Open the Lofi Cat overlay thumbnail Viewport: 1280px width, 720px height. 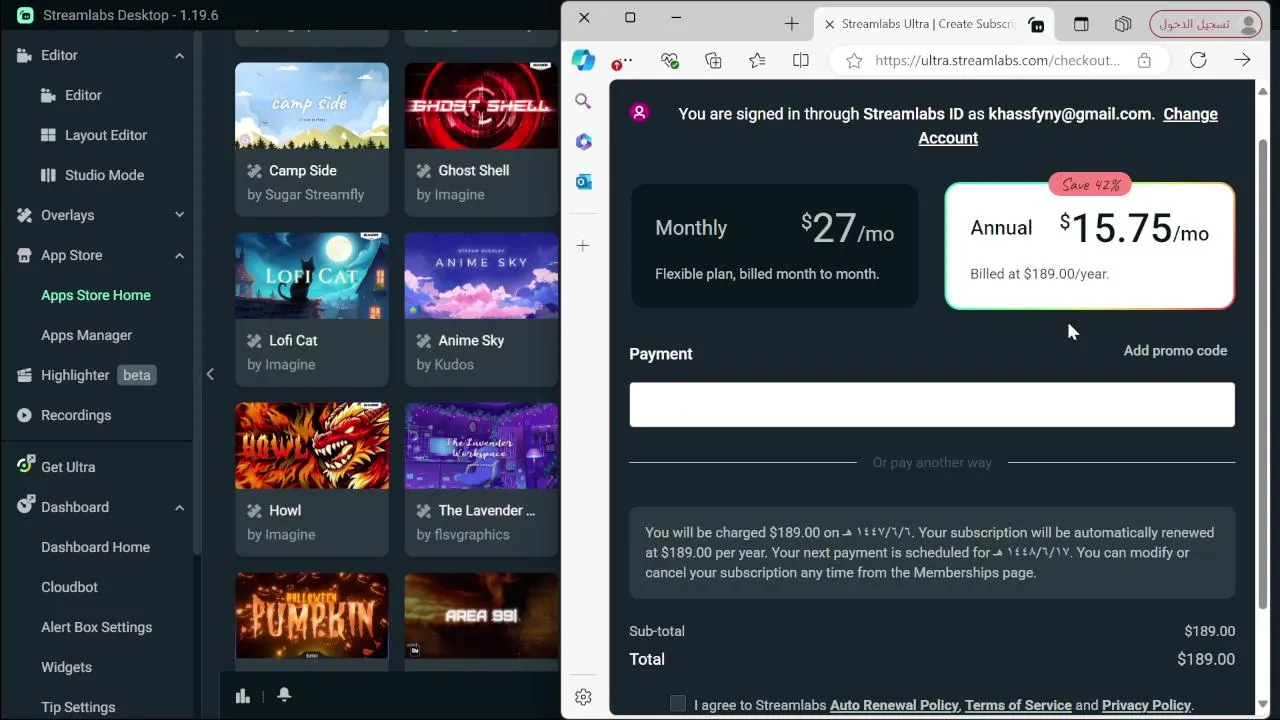[x=312, y=276]
